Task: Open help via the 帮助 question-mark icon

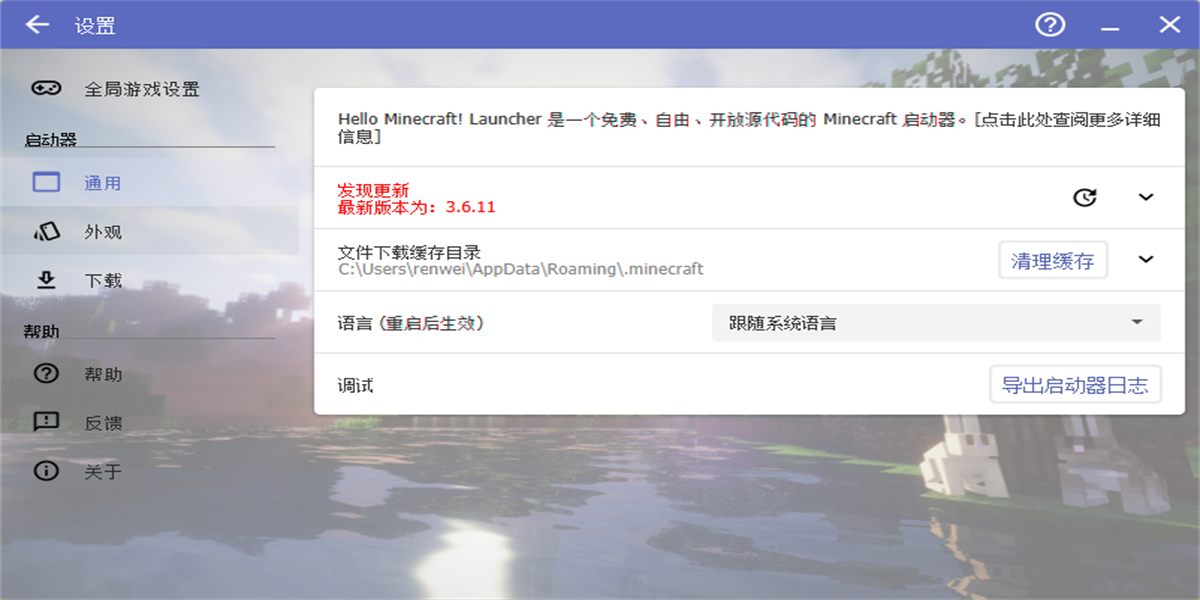Action: click(45, 373)
